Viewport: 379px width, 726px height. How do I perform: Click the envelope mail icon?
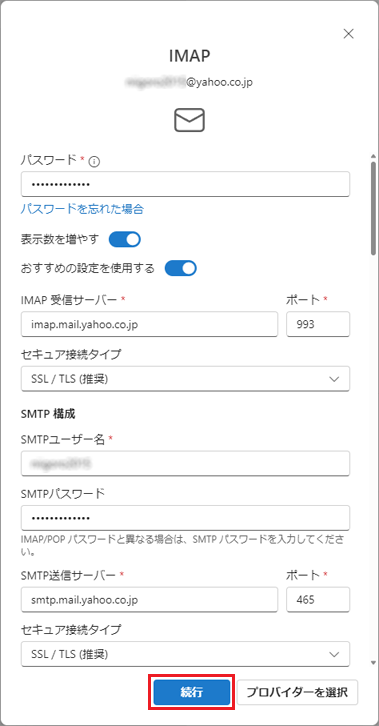[189, 120]
